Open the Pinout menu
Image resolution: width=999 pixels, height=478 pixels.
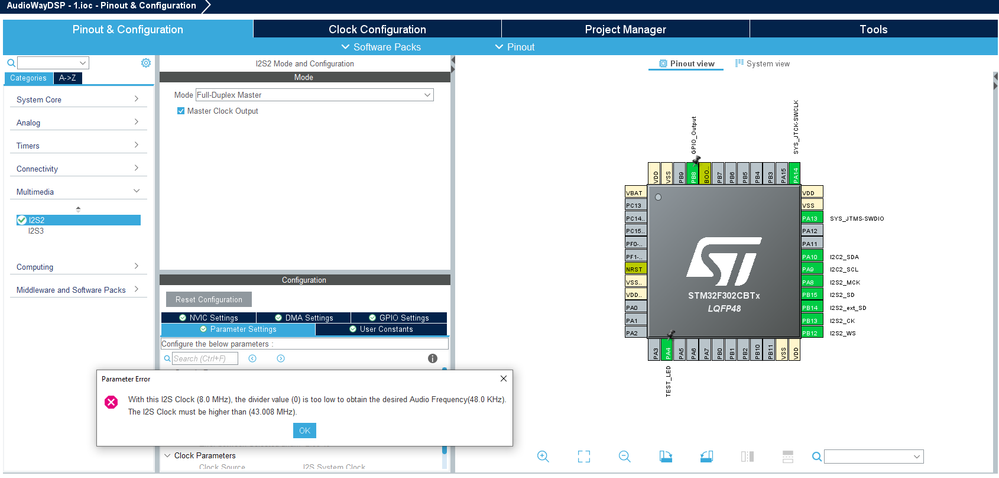[515, 47]
